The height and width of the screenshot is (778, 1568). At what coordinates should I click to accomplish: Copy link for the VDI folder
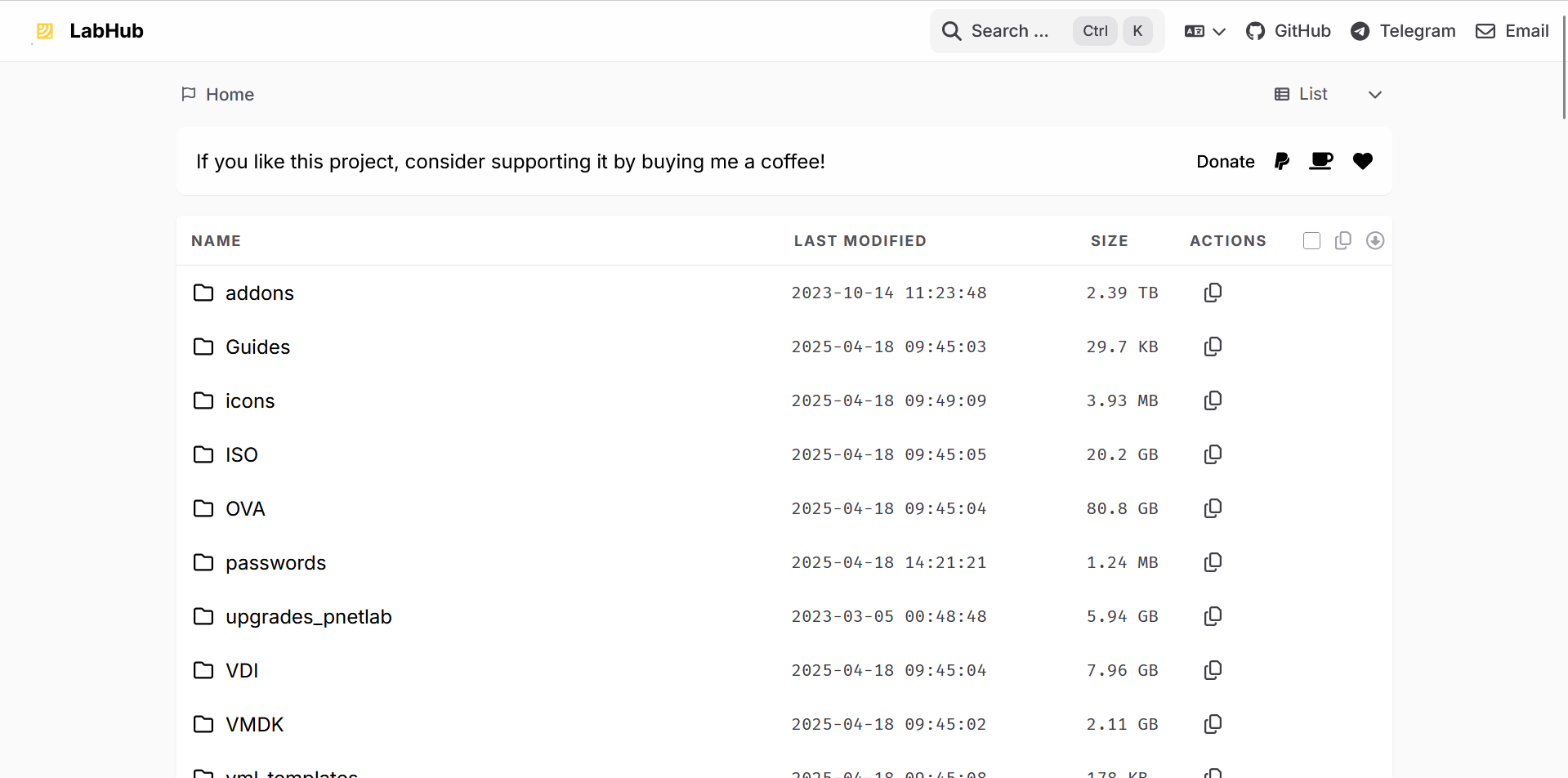(x=1213, y=670)
